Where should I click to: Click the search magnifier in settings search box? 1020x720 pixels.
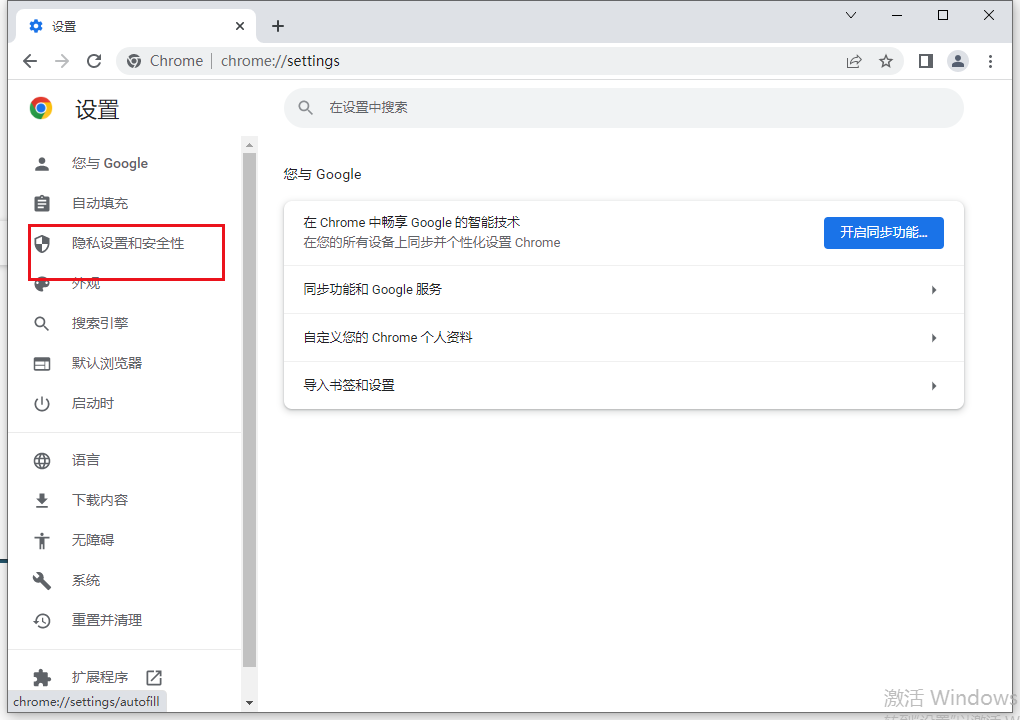click(x=306, y=108)
